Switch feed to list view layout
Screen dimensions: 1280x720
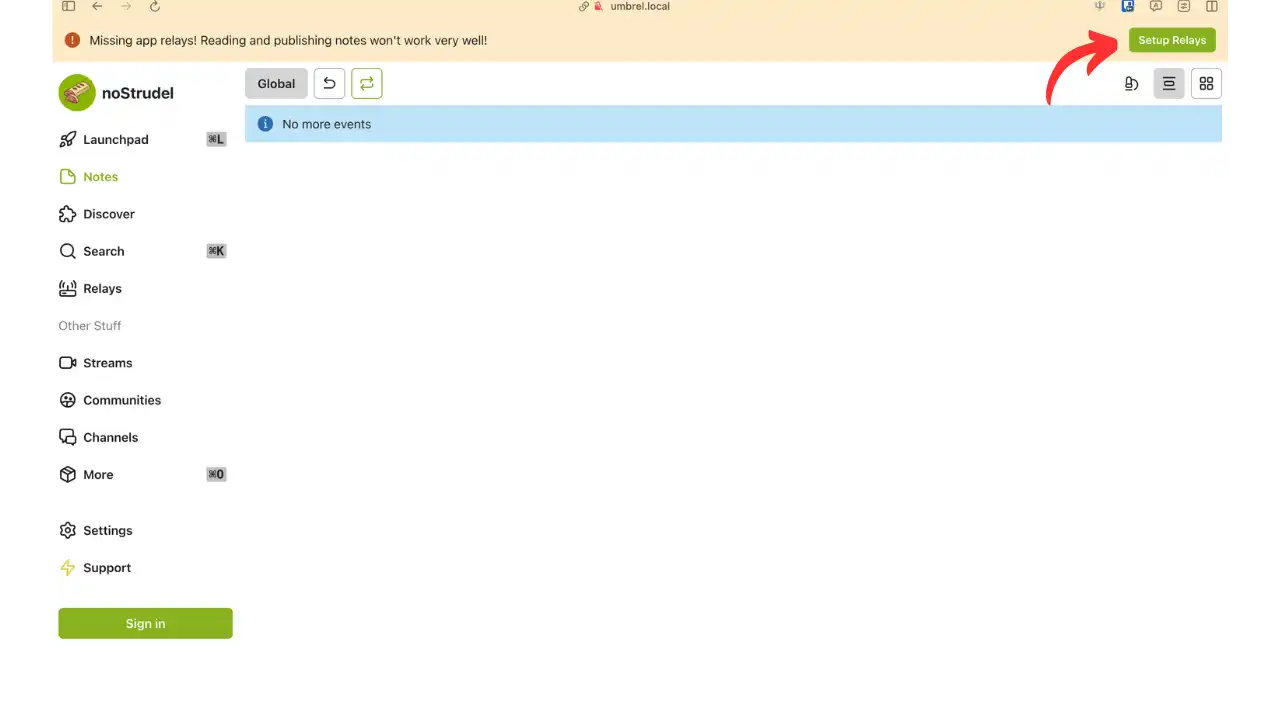tap(1169, 83)
